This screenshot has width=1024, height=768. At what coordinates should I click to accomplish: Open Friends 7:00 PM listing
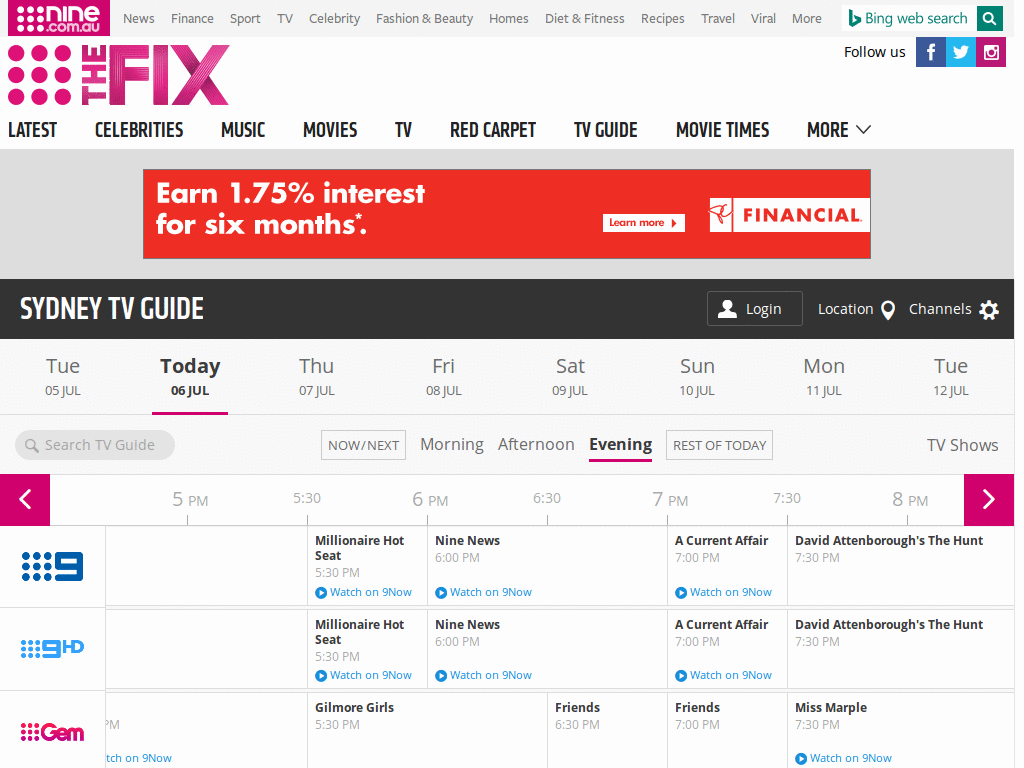[x=697, y=707]
